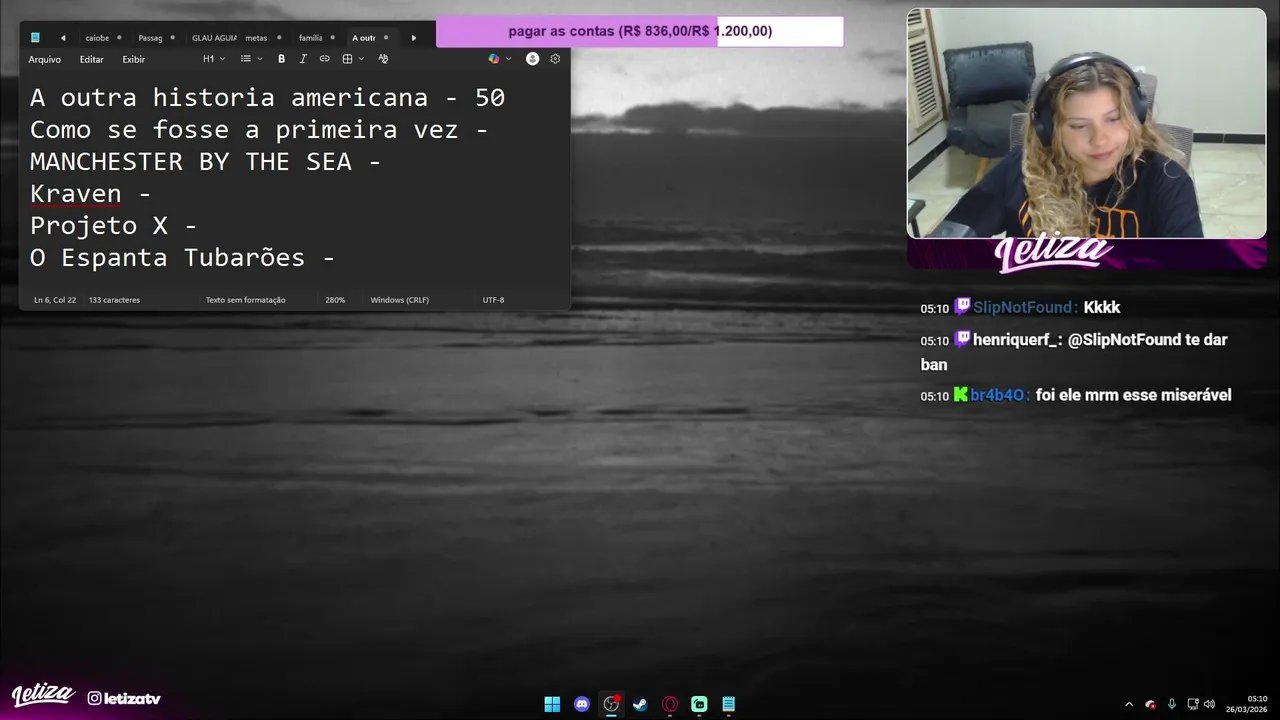The image size is (1280, 720).
Task: Toggle italic formatting in Notepad
Action: (x=303, y=59)
